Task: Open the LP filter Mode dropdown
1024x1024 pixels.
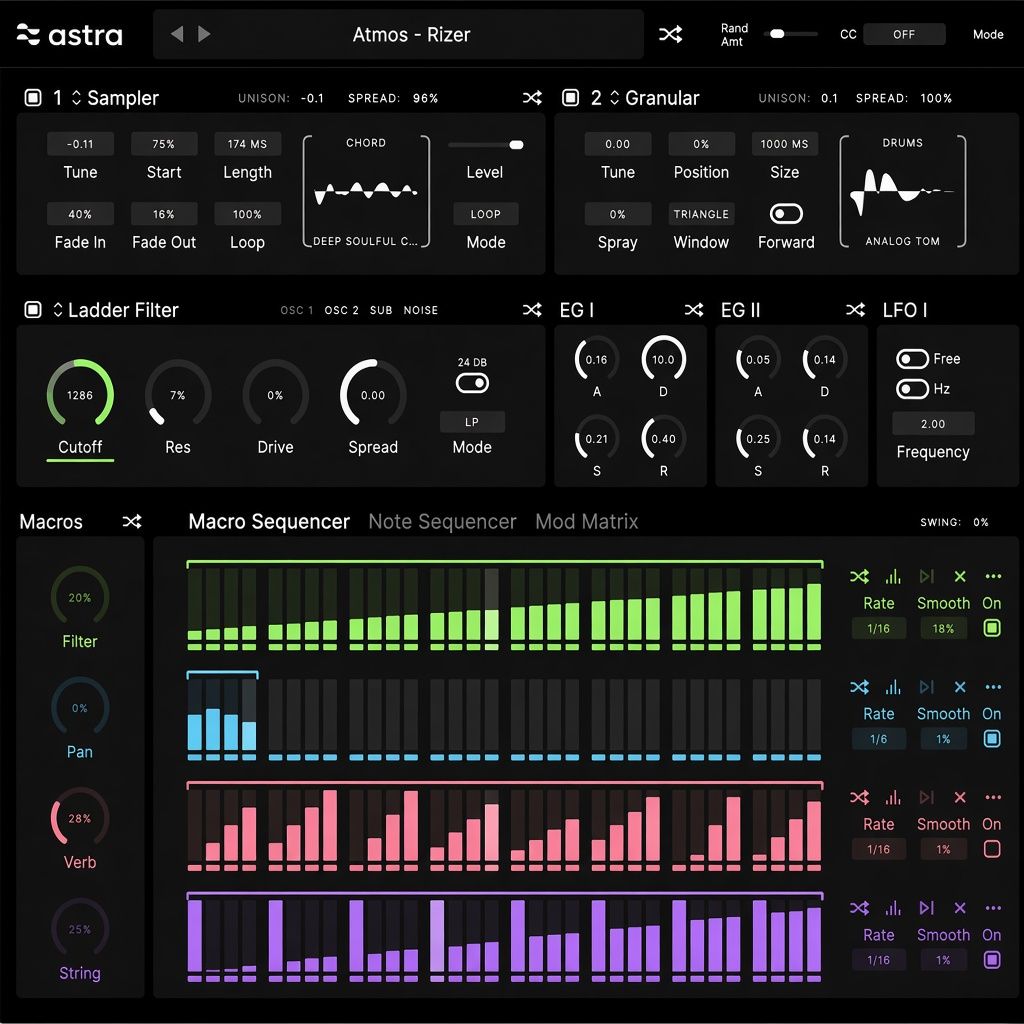Action: pyautogui.click(x=472, y=422)
